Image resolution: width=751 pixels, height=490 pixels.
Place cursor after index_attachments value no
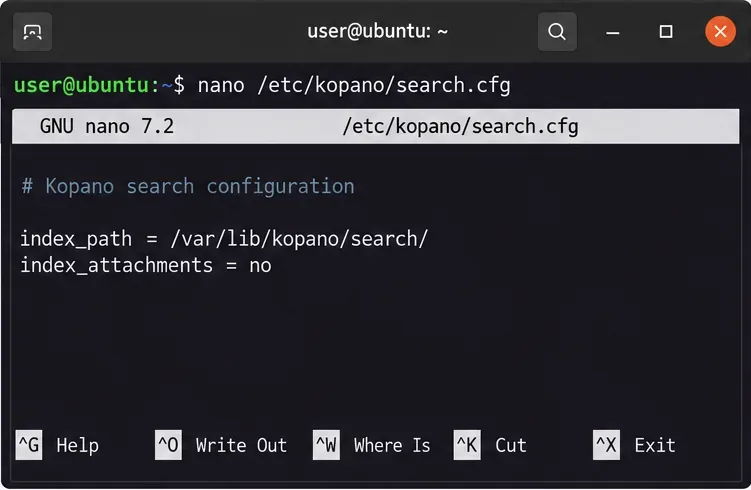tap(273, 265)
